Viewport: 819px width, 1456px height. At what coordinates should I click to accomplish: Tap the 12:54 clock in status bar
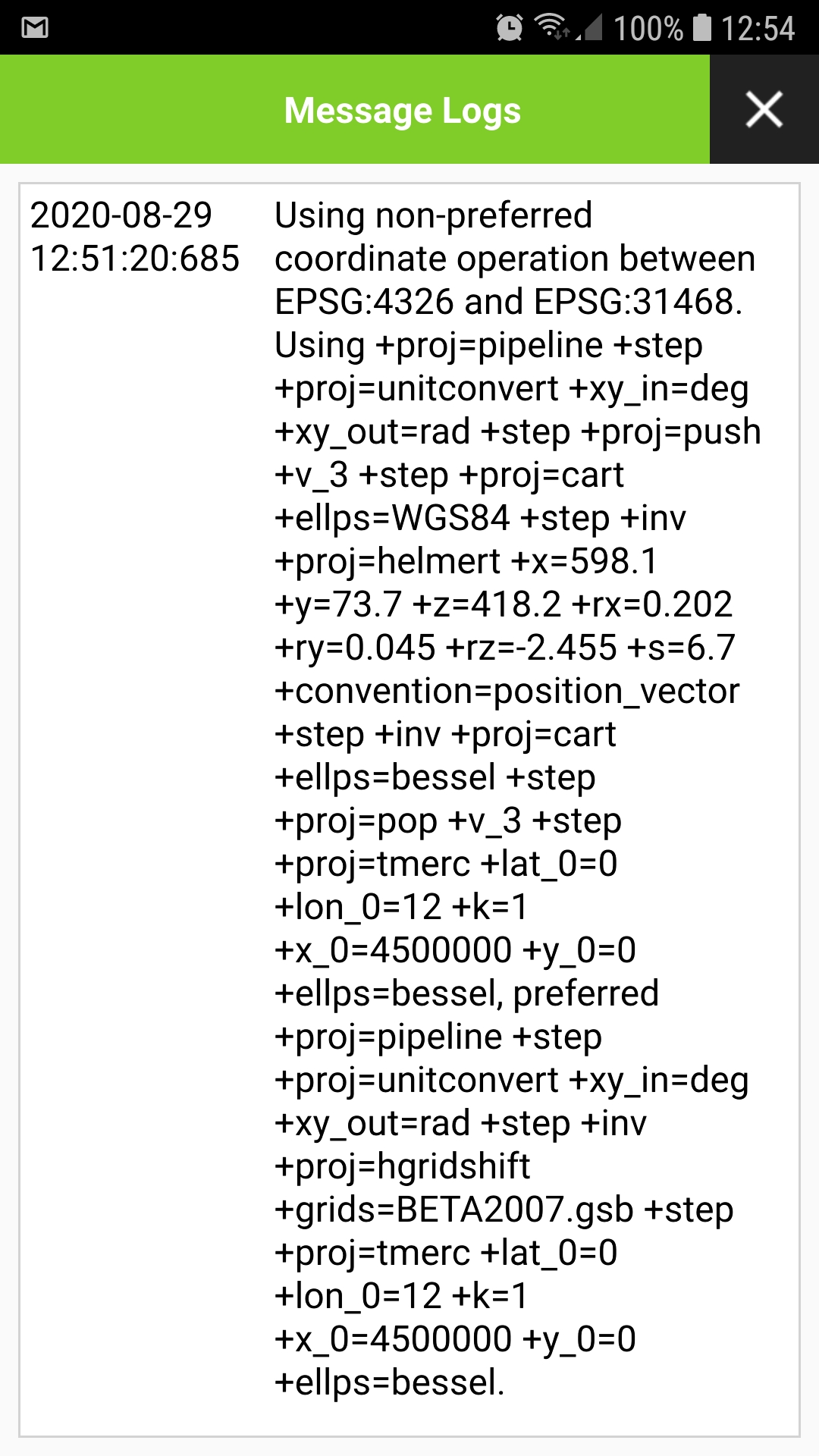[x=758, y=28]
